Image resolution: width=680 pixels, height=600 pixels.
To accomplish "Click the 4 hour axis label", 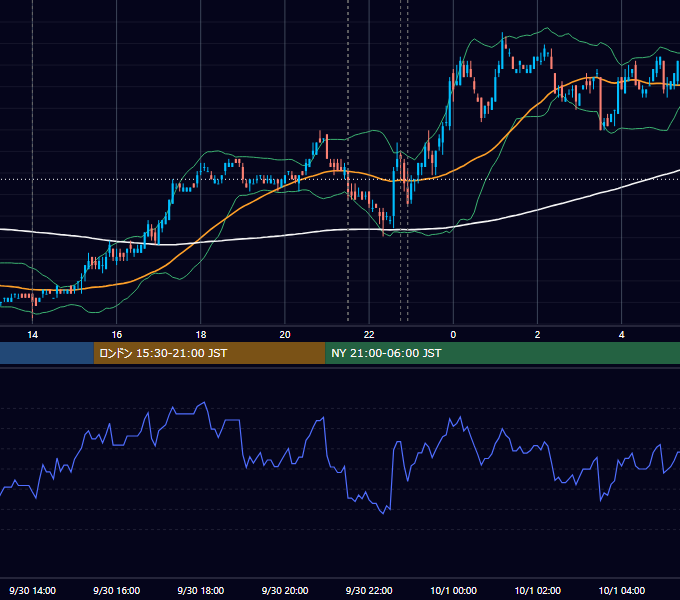I will (x=621, y=335).
